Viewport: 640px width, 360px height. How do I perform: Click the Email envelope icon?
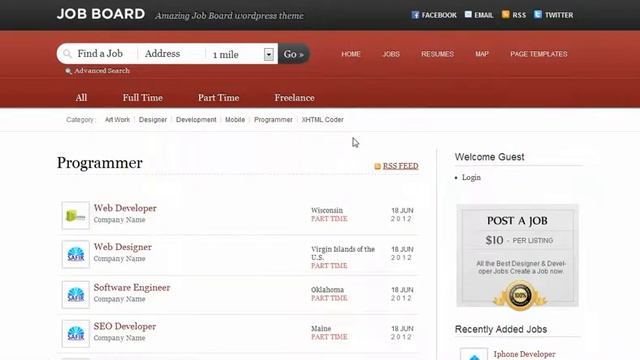click(x=468, y=15)
